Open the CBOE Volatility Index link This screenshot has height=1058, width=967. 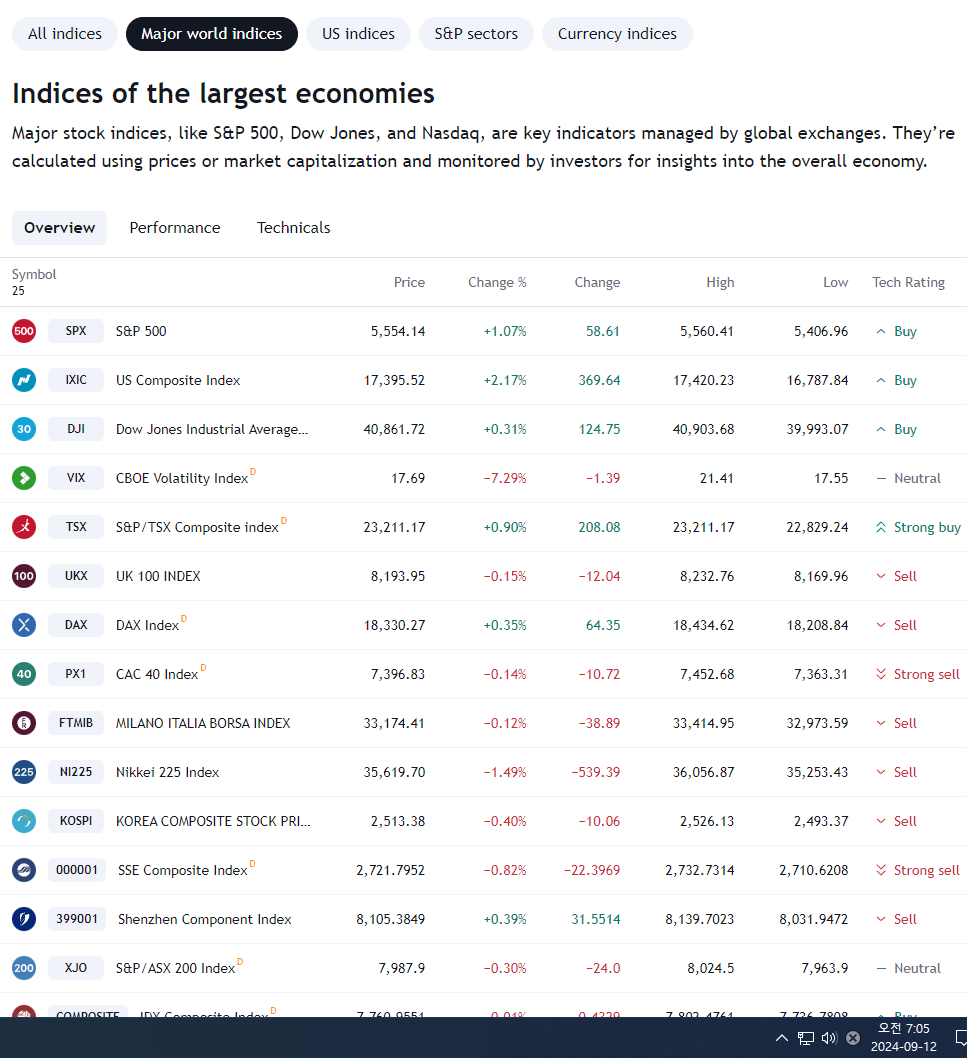(x=182, y=478)
